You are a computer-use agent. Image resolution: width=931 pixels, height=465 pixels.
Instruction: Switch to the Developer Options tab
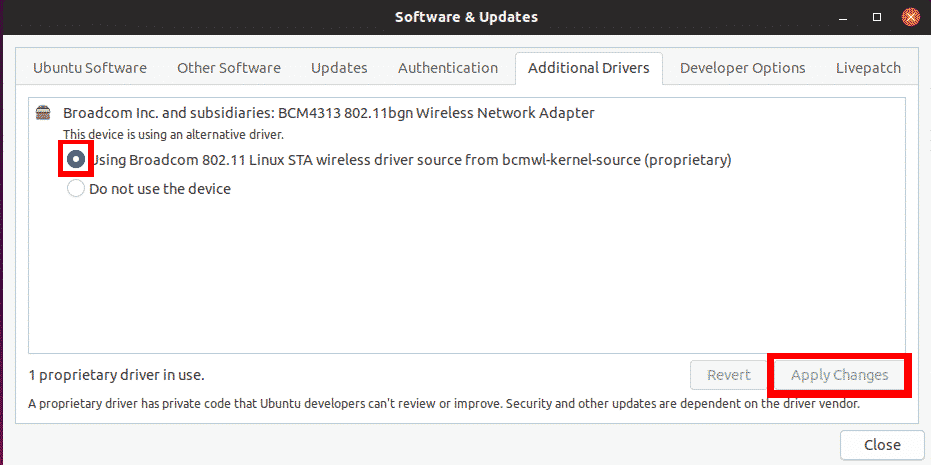742,68
